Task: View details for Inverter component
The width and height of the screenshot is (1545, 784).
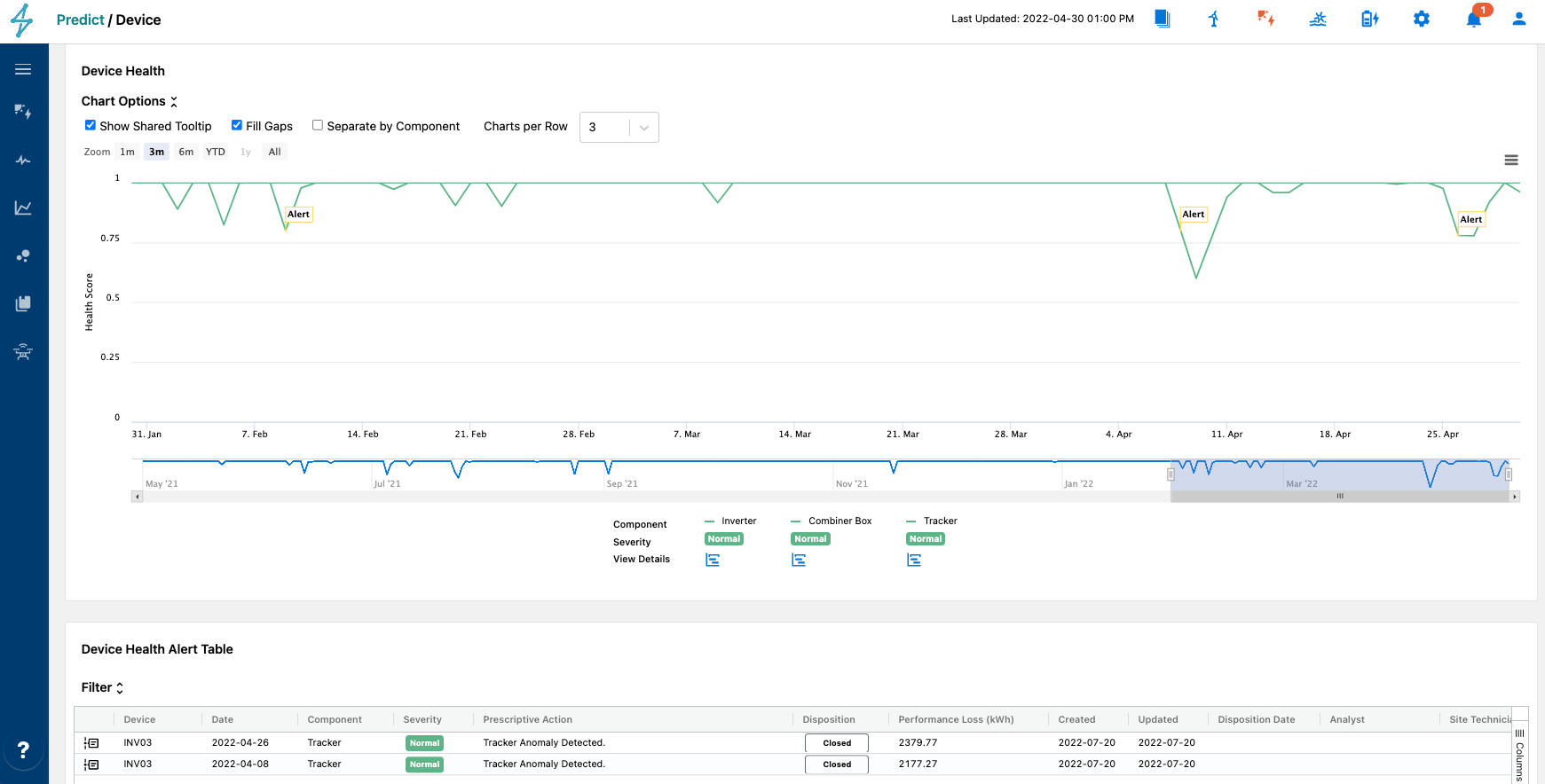Action: click(713, 560)
